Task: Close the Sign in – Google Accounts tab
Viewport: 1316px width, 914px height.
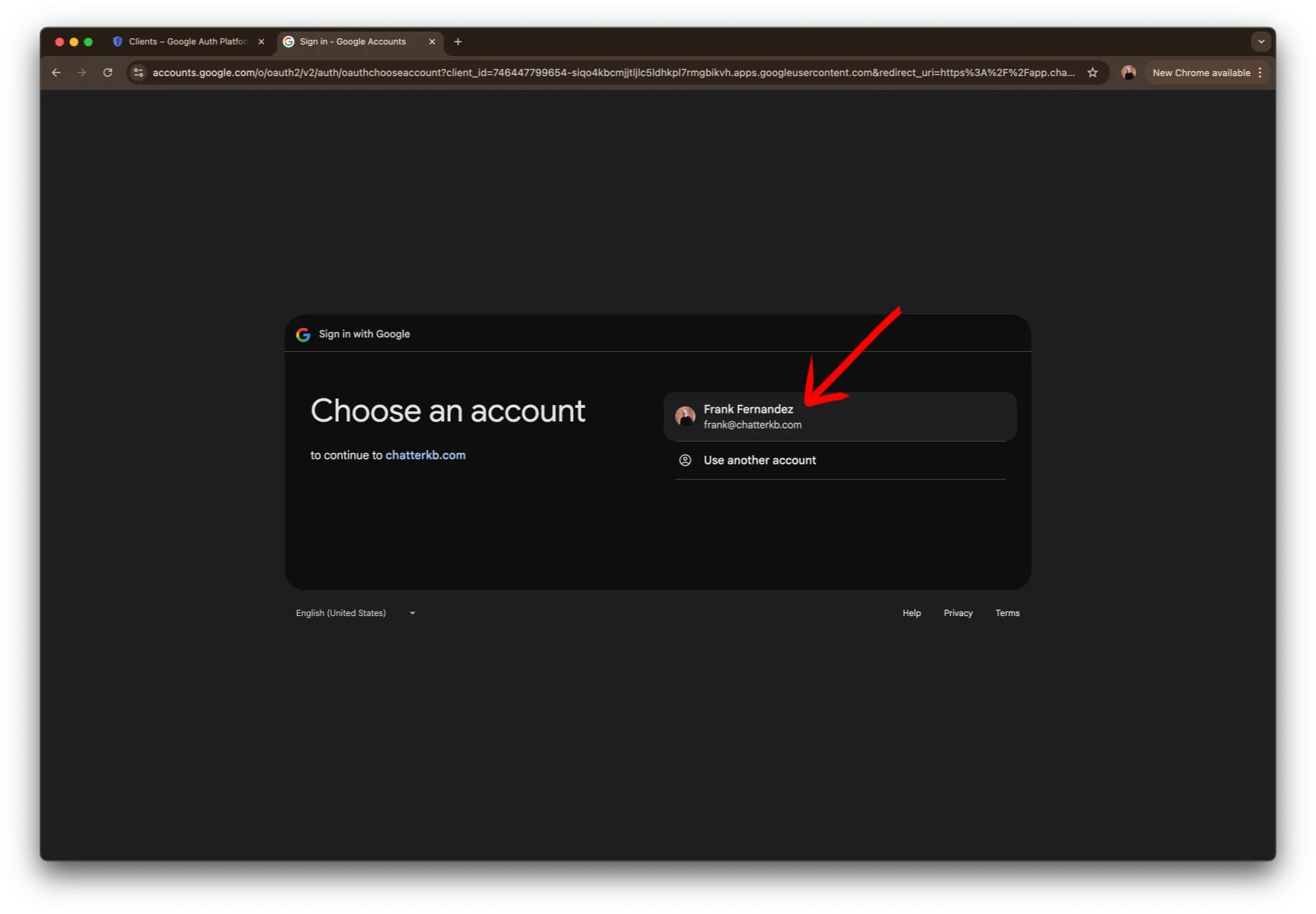Action: pos(432,42)
